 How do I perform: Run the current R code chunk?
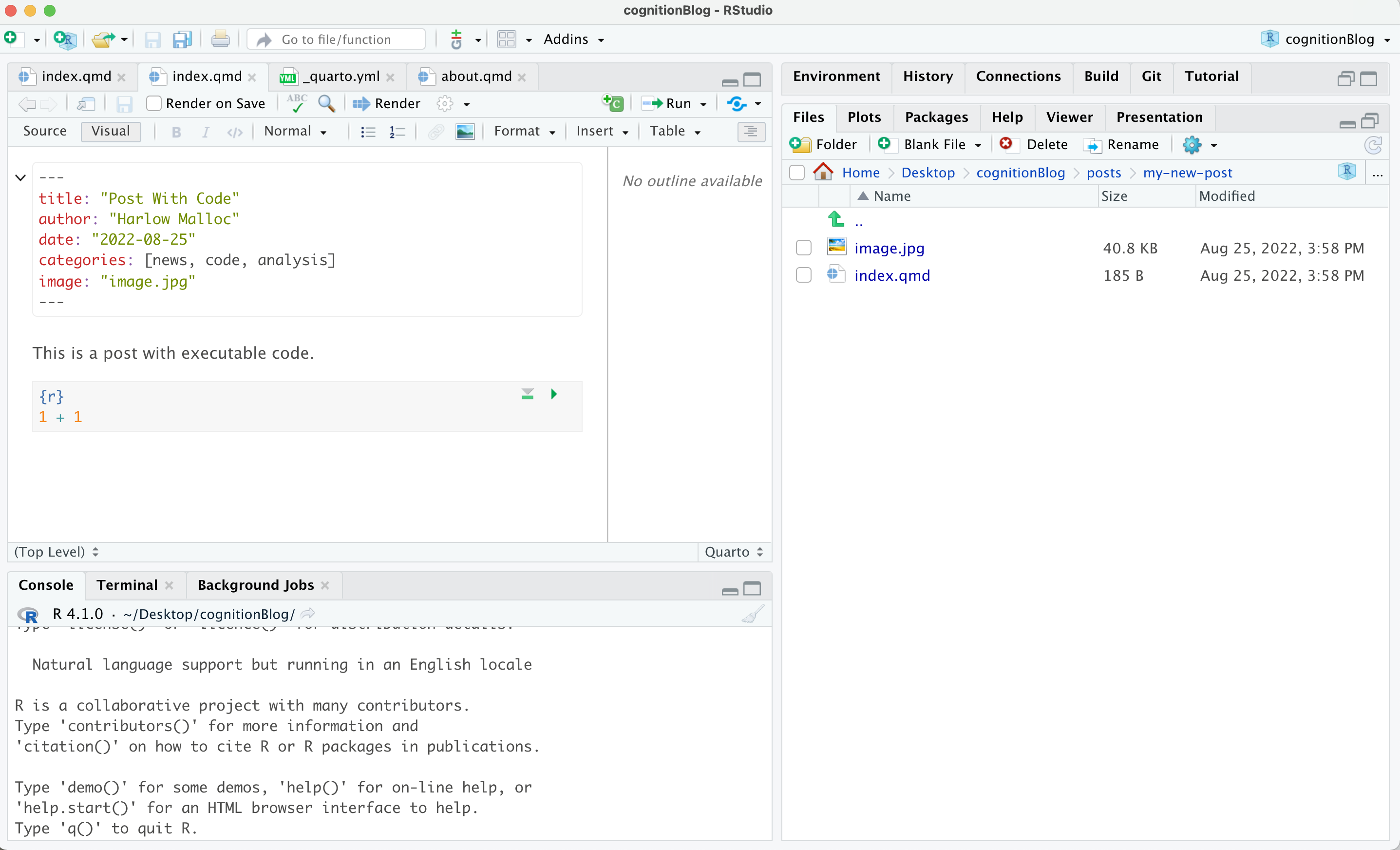pyautogui.click(x=554, y=394)
